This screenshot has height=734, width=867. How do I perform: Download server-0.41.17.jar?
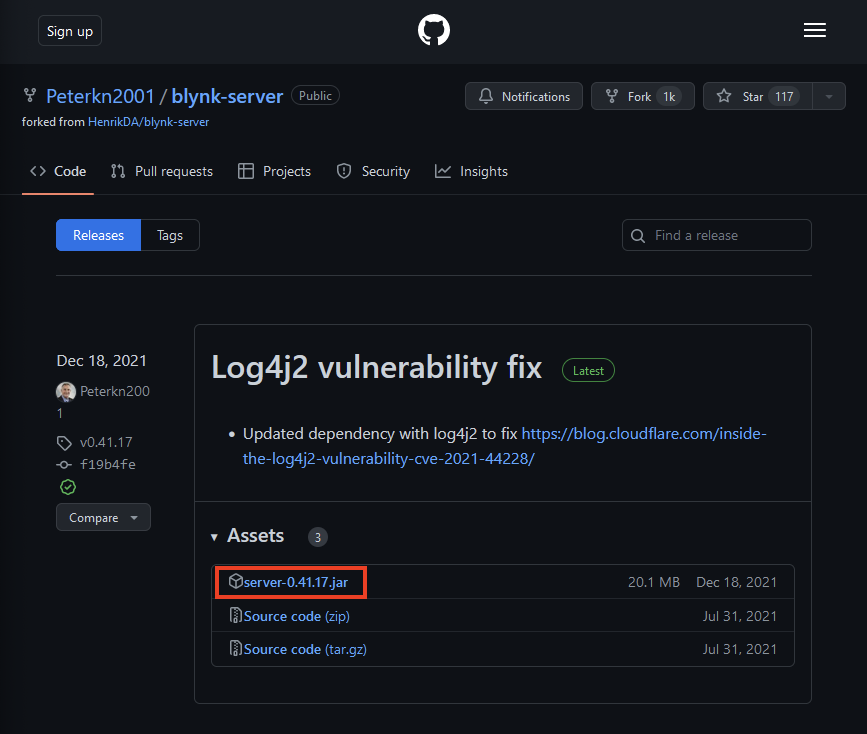coord(296,582)
